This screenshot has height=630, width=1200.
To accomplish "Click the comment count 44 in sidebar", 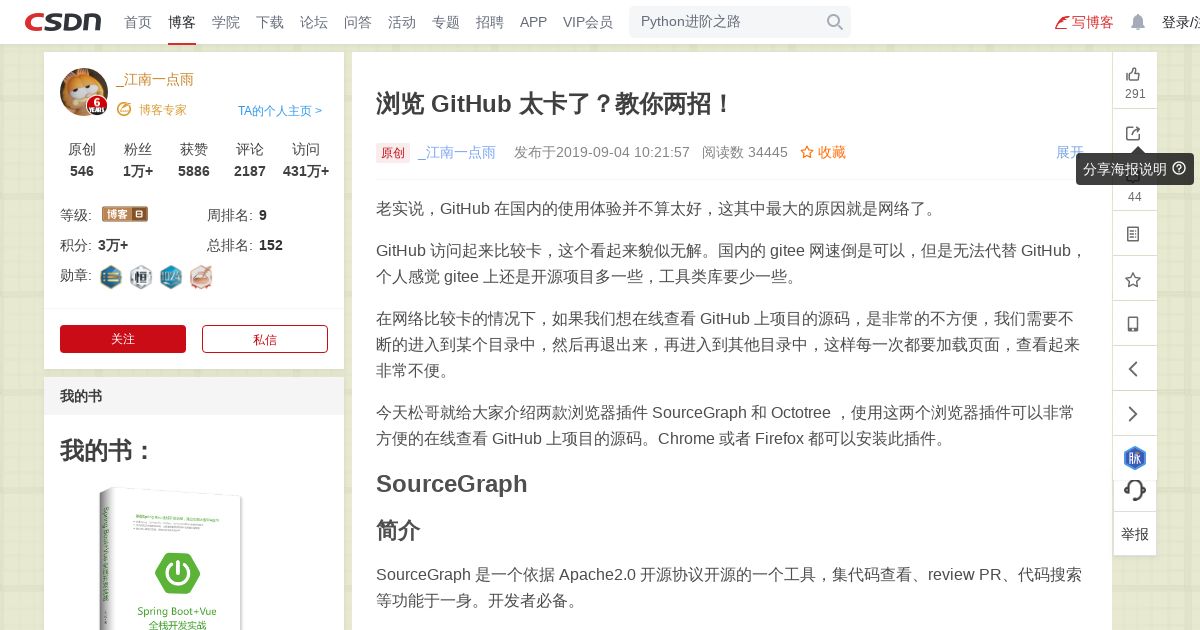I will tap(1135, 197).
